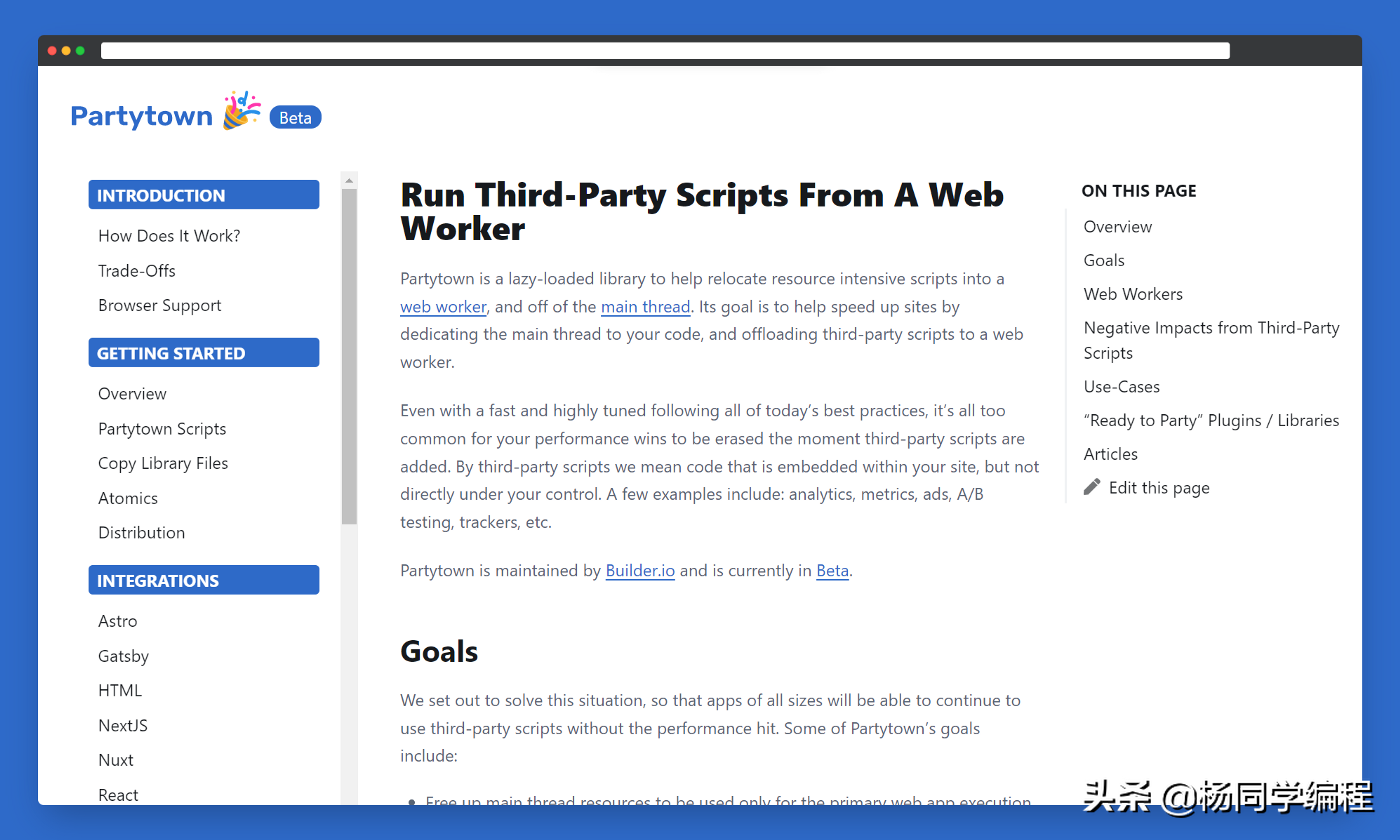This screenshot has height=840, width=1400.
Task: Click the ON THIS PAGE heading
Action: click(1139, 191)
